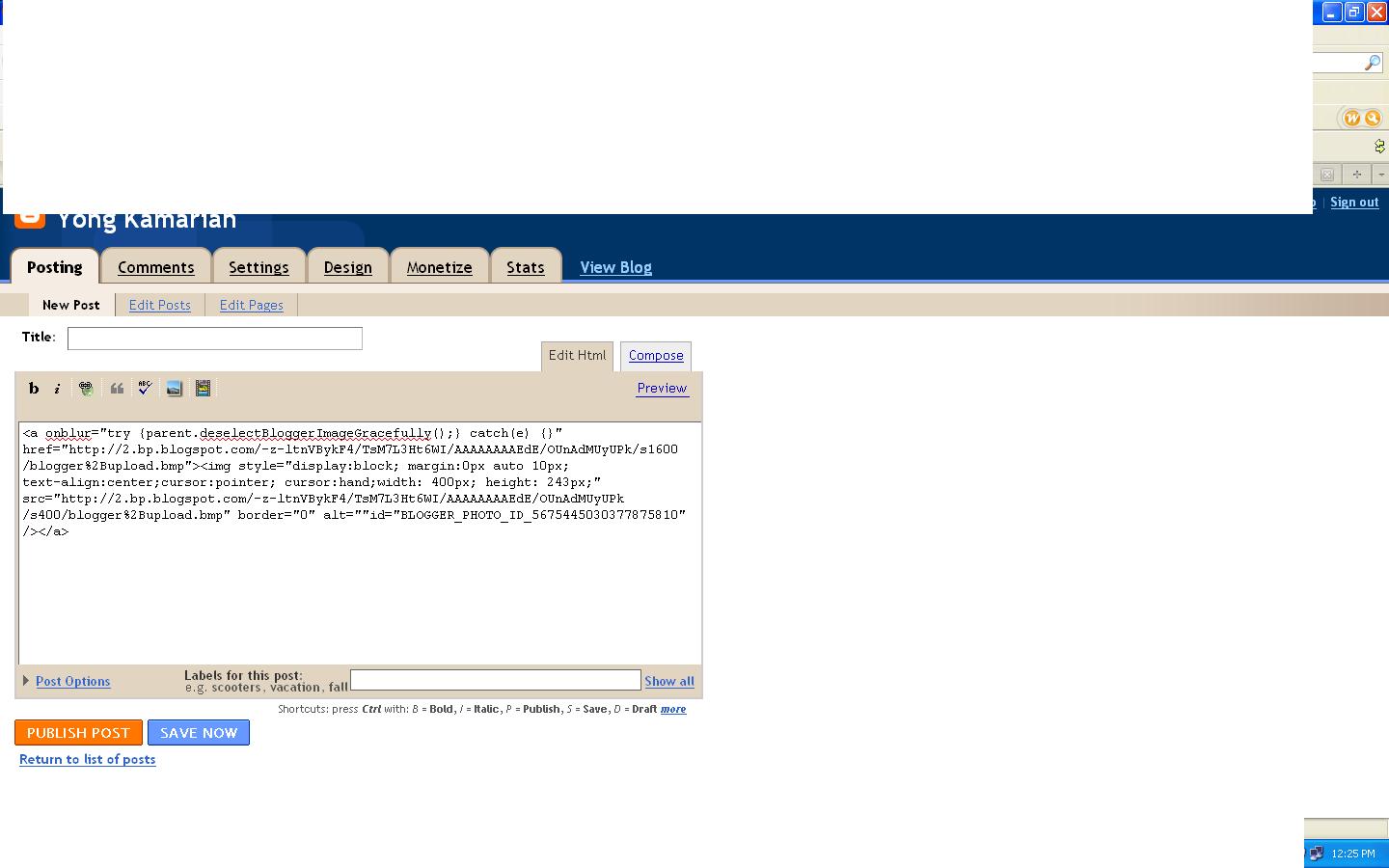Apply bold formatting with the b icon
This screenshot has height=868, width=1389.
coord(34,389)
